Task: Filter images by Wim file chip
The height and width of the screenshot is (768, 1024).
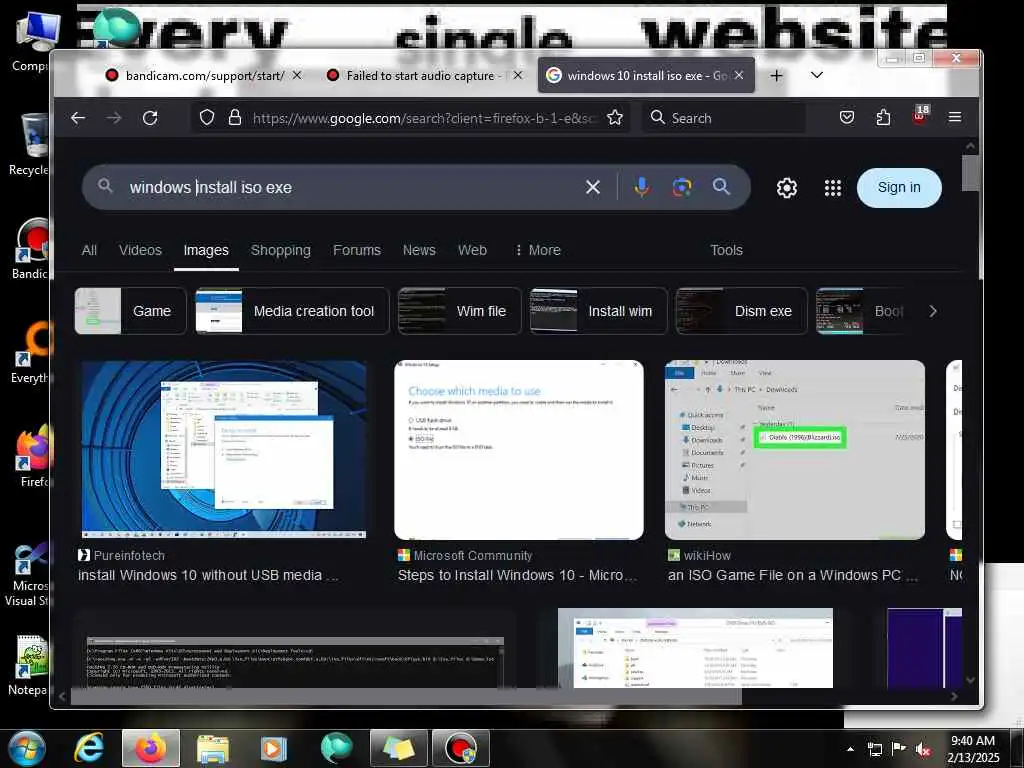Action: click(460, 312)
